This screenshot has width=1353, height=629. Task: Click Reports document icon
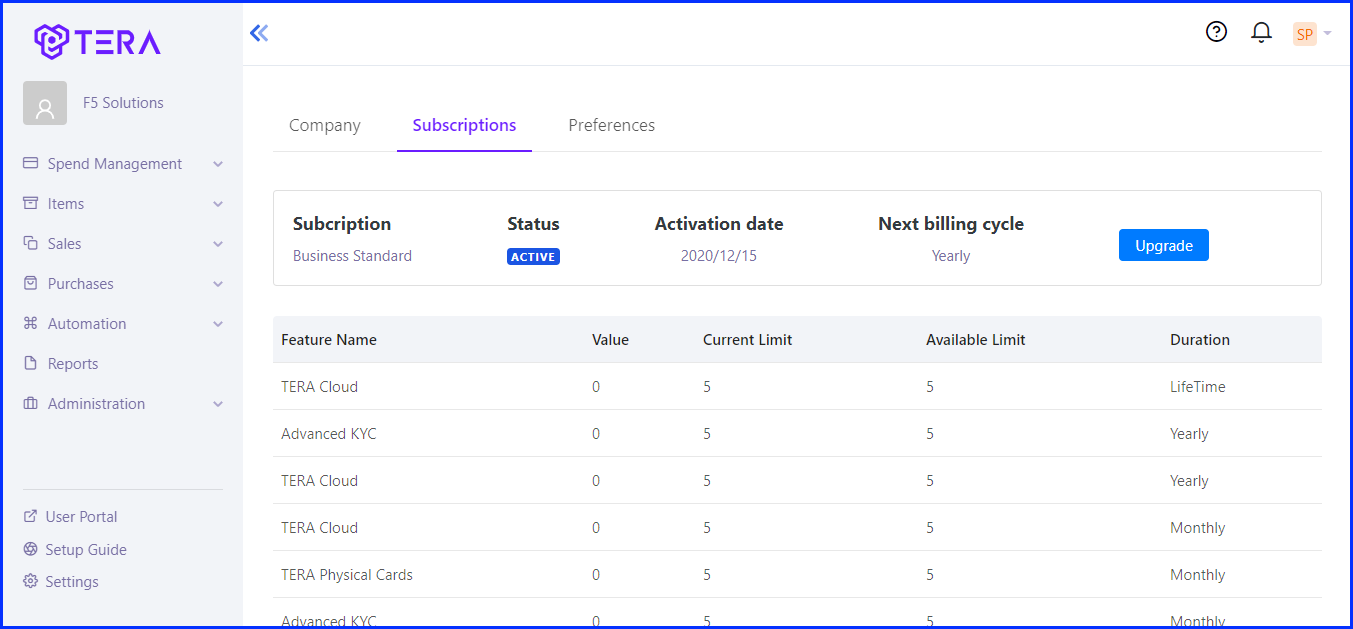(x=30, y=363)
